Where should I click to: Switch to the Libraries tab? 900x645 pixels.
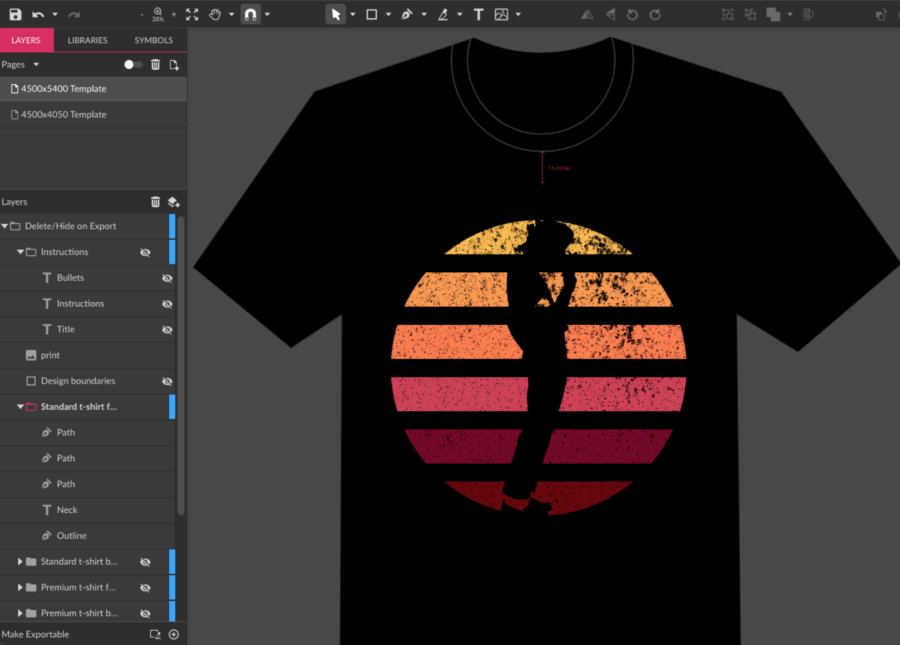tap(88, 40)
